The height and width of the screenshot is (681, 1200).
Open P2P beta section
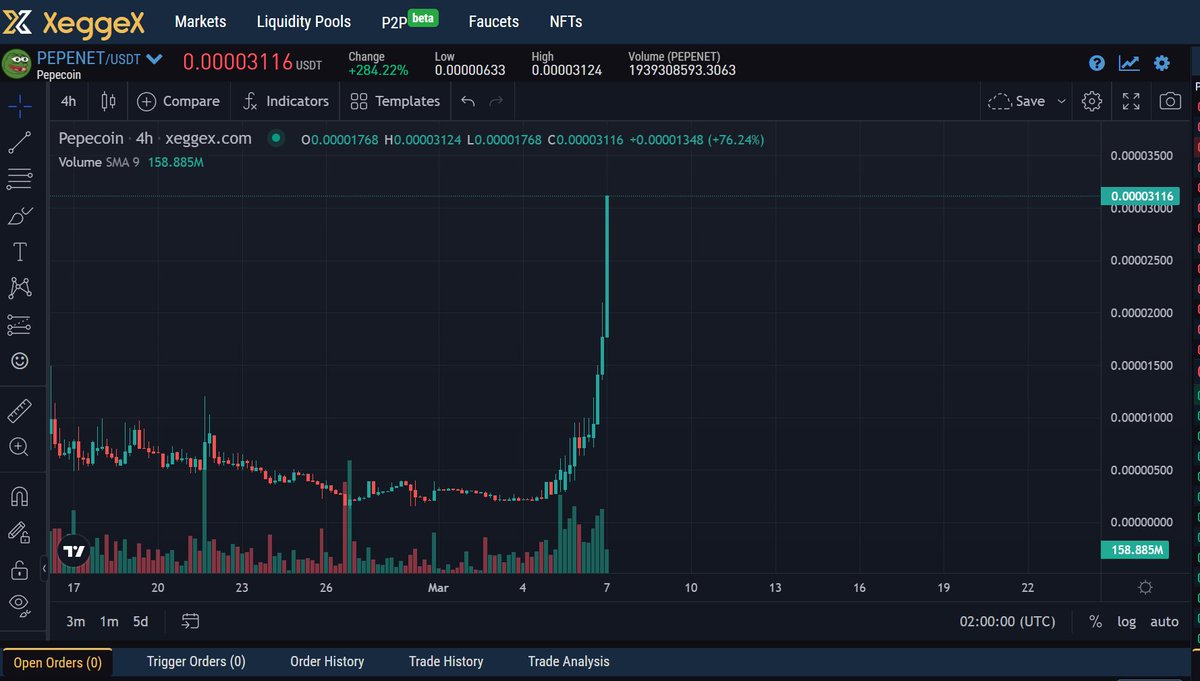(x=410, y=20)
